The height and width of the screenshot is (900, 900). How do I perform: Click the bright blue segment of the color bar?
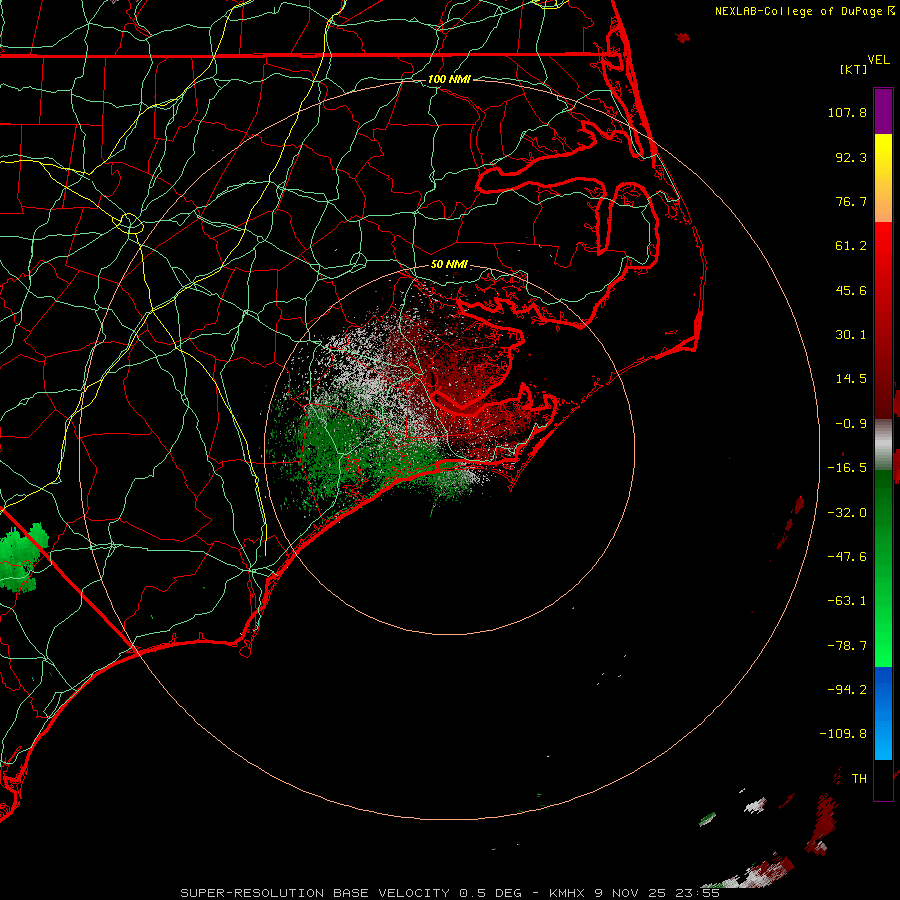click(883, 713)
